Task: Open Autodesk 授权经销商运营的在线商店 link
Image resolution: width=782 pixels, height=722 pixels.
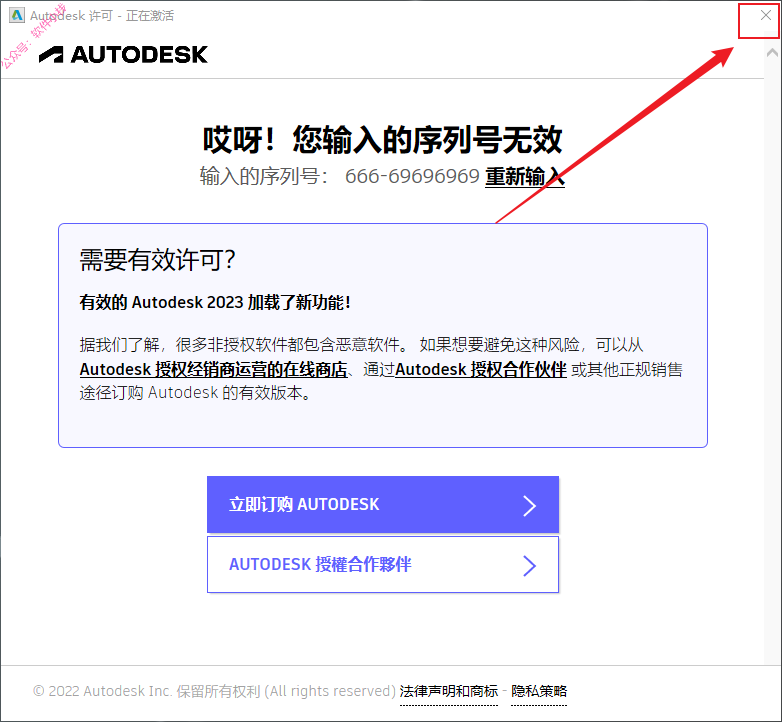Action: pos(213,369)
